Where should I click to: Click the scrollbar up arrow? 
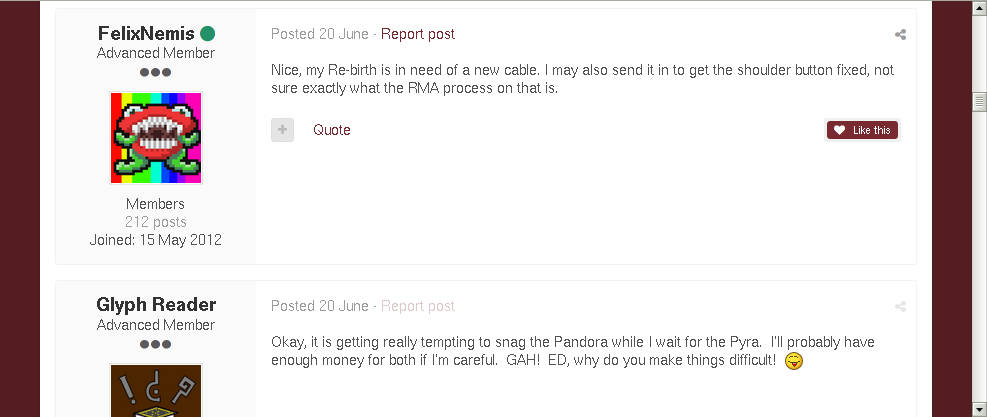(x=979, y=8)
